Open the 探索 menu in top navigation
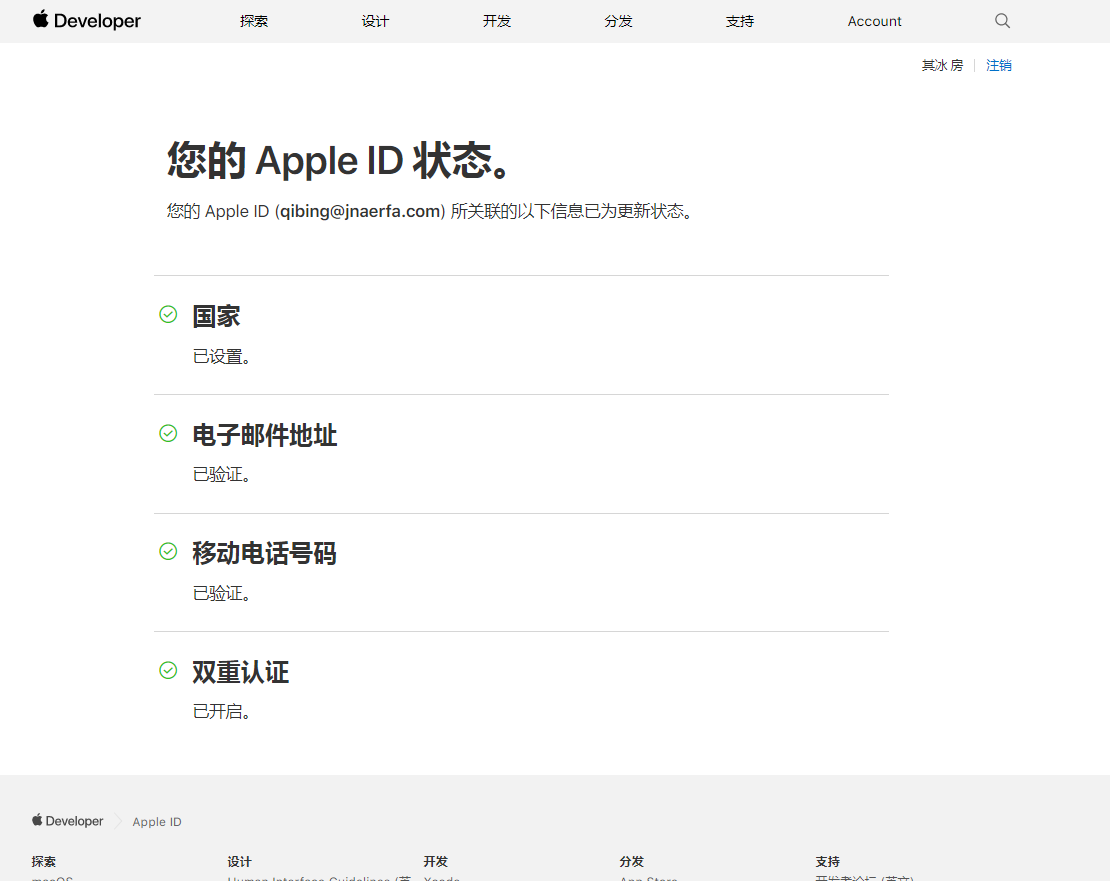 click(x=254, y=21)
